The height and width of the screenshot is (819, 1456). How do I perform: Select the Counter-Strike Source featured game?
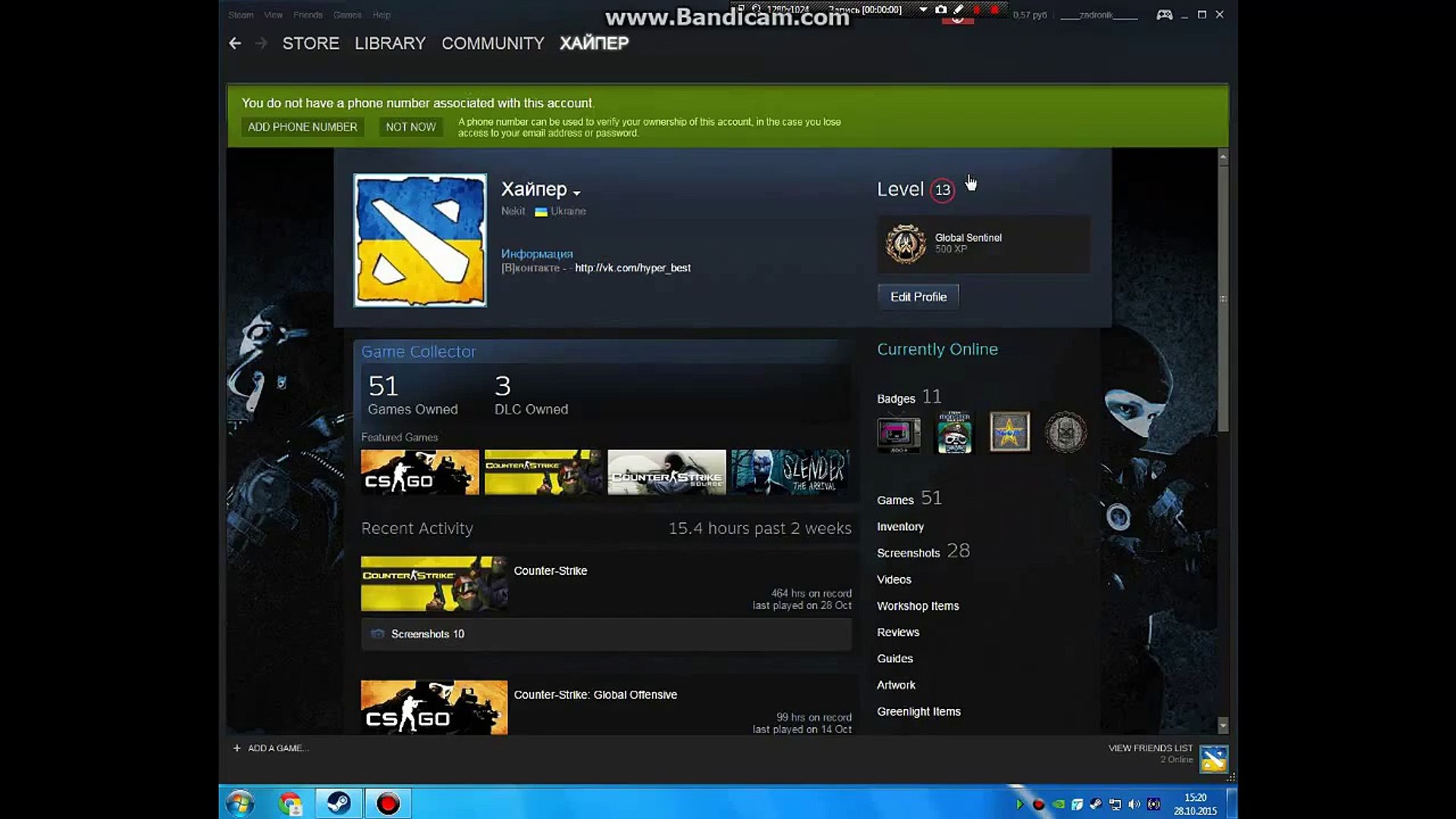[x=667, y=472]
